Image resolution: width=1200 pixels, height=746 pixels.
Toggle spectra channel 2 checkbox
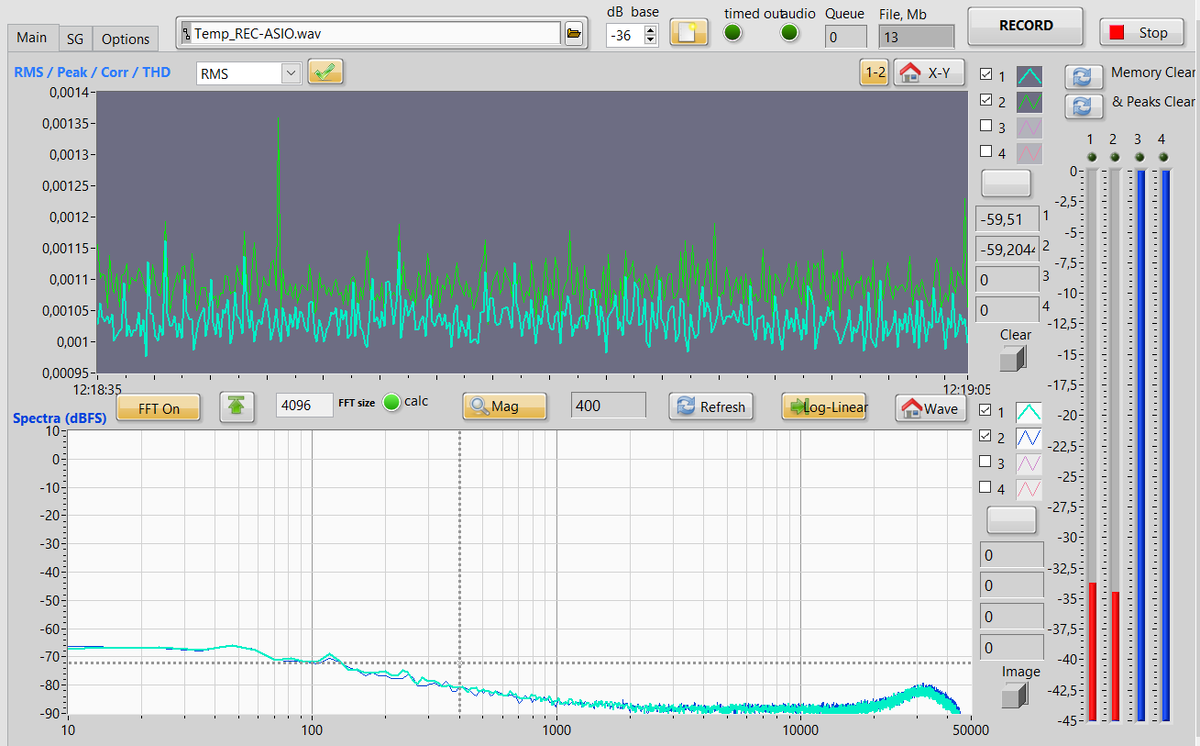(x=987, y=437)
